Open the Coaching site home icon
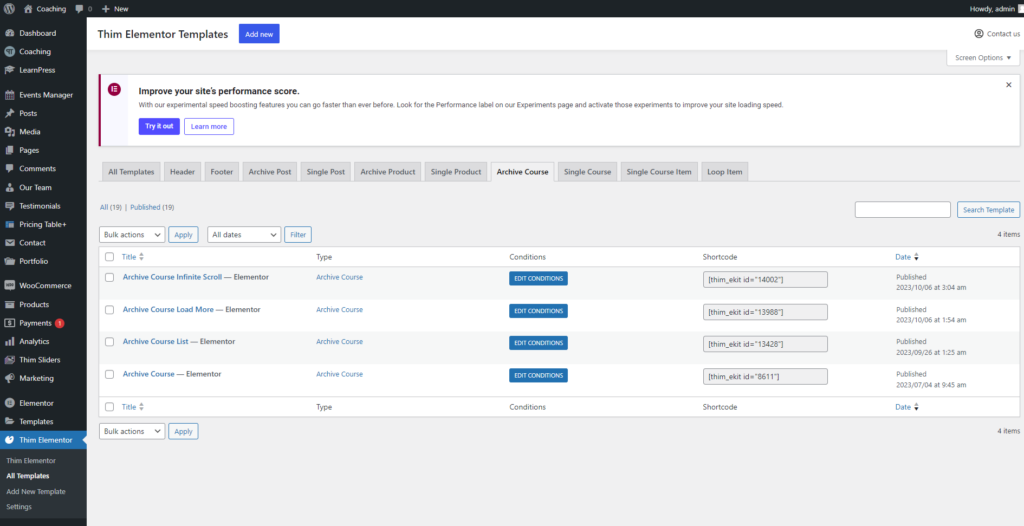Image resolution: width=1024 pixels, height=526 pixels. pos(28,9)
